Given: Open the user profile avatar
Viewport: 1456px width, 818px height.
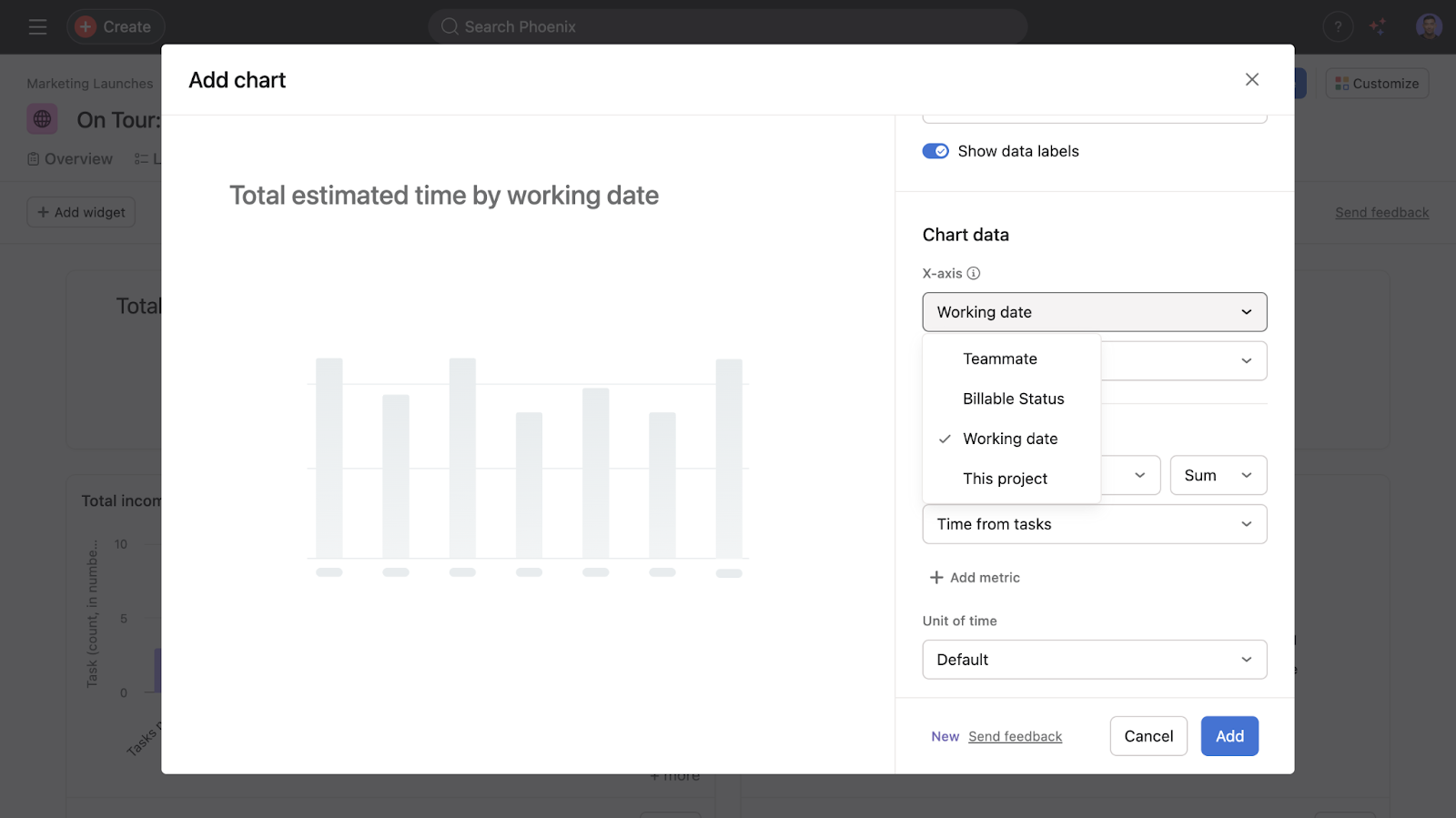Looking at the screenshot, I should tap(1428, 26).
